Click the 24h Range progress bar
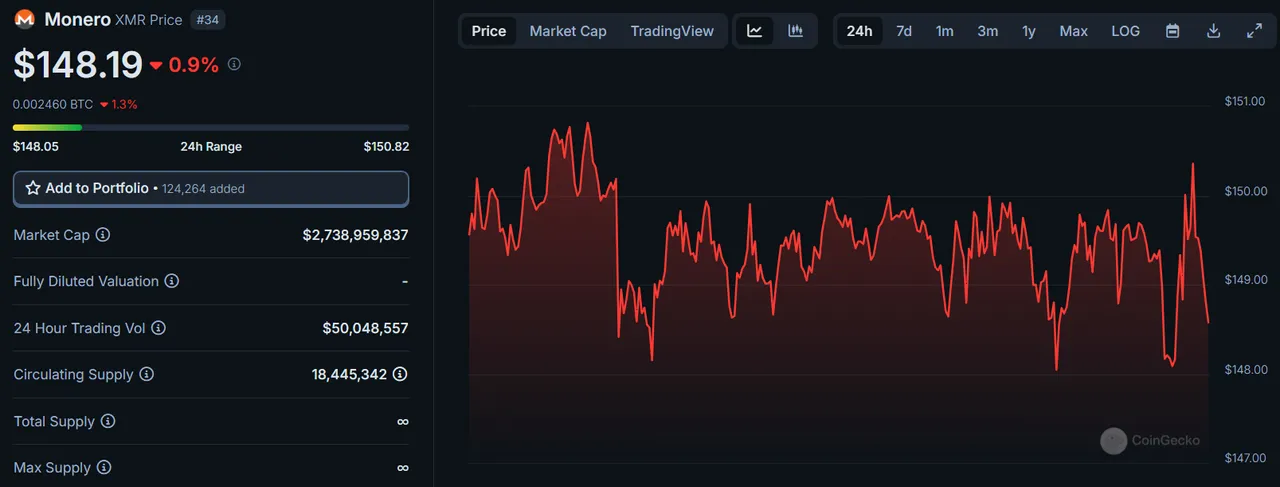 click(x=211, y=127)
